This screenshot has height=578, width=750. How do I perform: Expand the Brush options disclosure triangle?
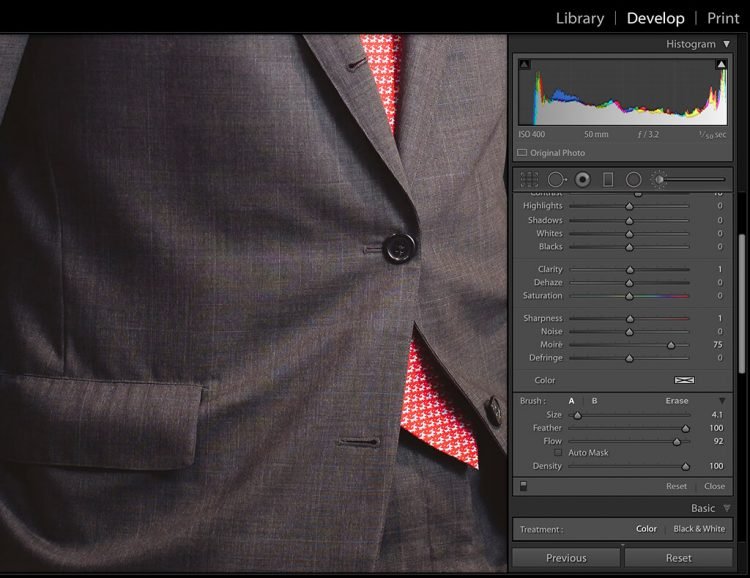[x=722, y=400]
